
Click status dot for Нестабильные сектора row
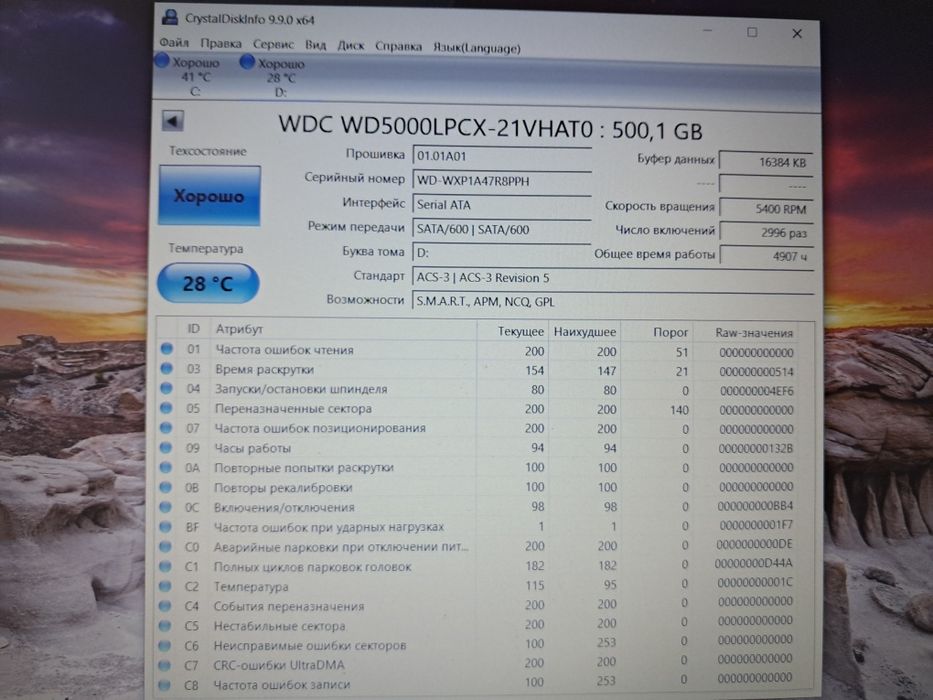(x=165, y=626)
